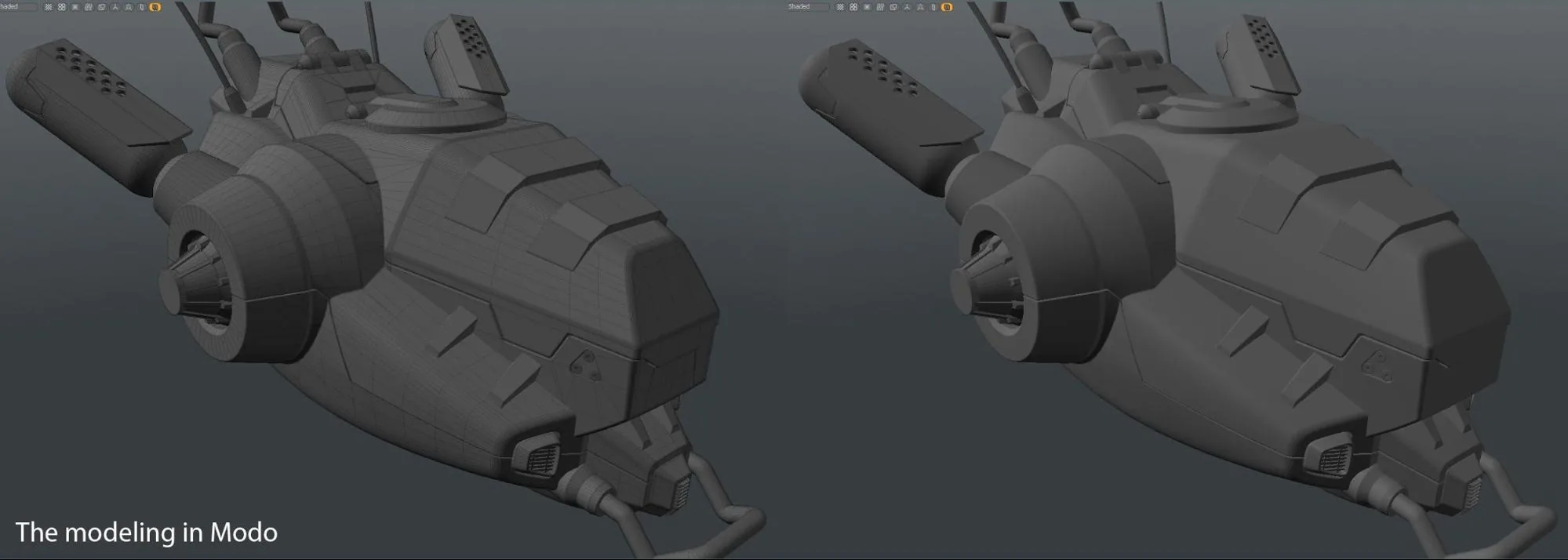Open the Shaded display dropdown in the smooth viewport
The image size is (1568, 560).
coord(808,6)
